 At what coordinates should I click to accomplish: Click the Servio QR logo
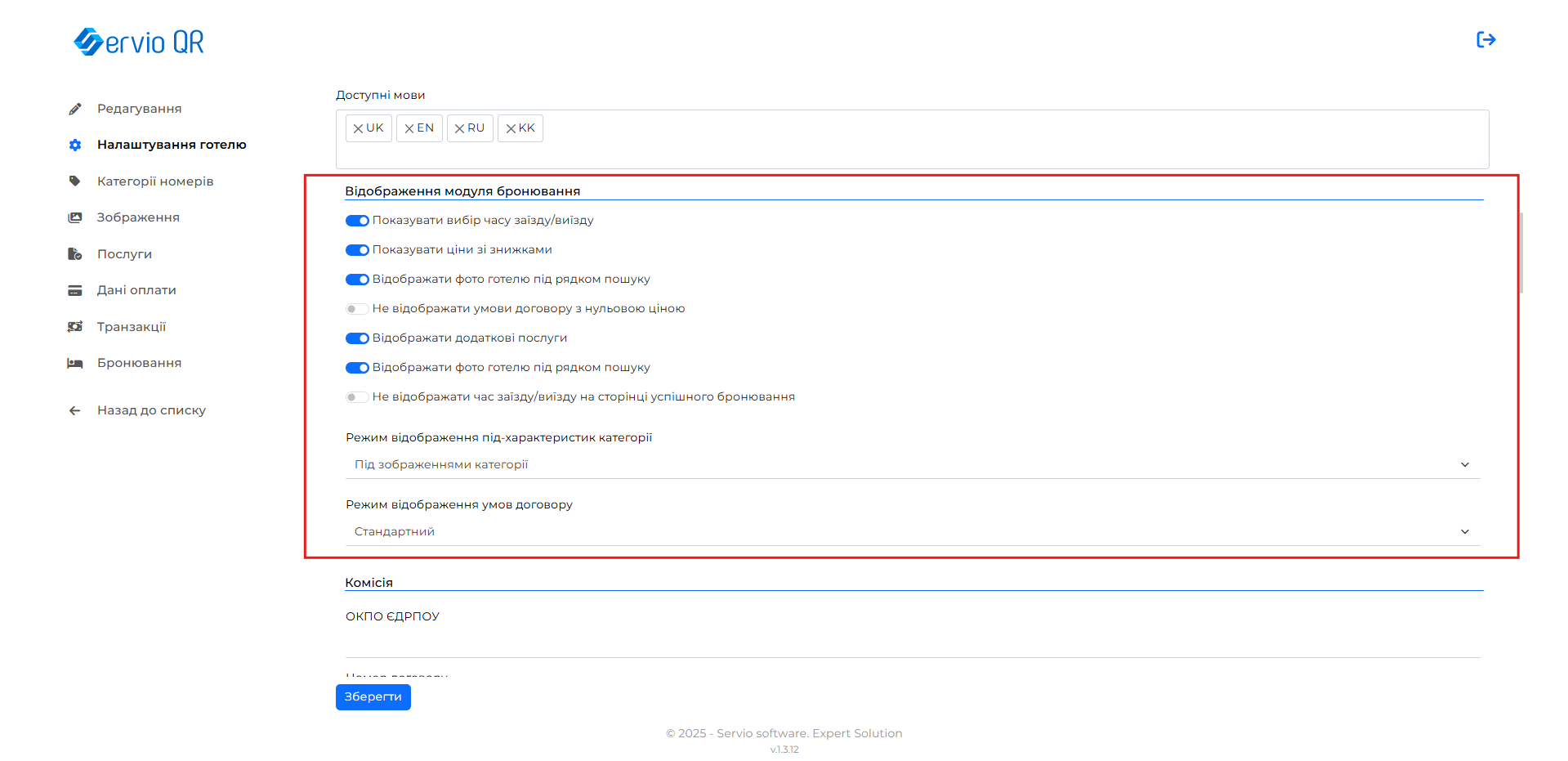[139, 42]
